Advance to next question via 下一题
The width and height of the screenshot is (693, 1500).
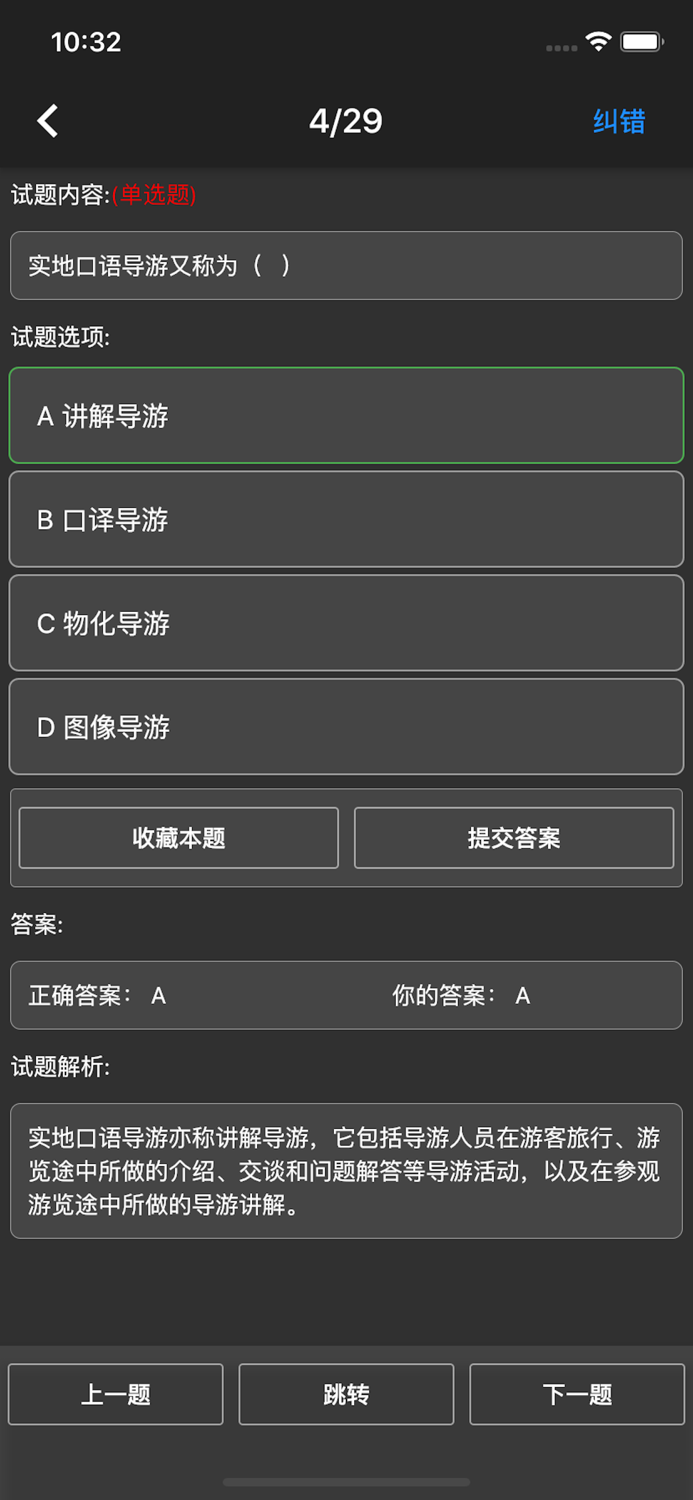click(577, 1394)
